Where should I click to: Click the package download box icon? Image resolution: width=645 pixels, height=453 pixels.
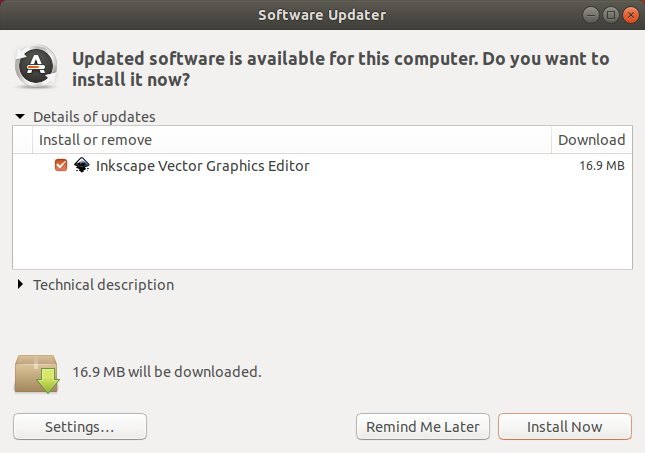(x=35, y=372)
